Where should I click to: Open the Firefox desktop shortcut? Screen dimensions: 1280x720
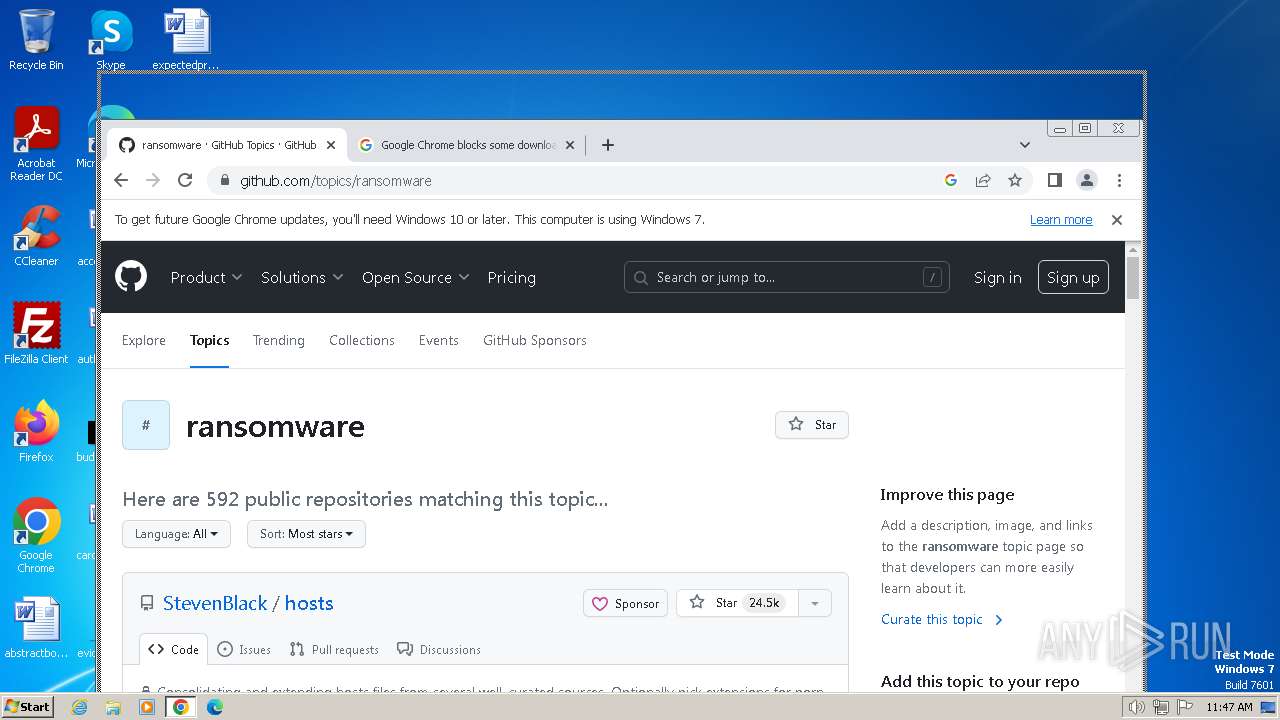pos(36,431)
